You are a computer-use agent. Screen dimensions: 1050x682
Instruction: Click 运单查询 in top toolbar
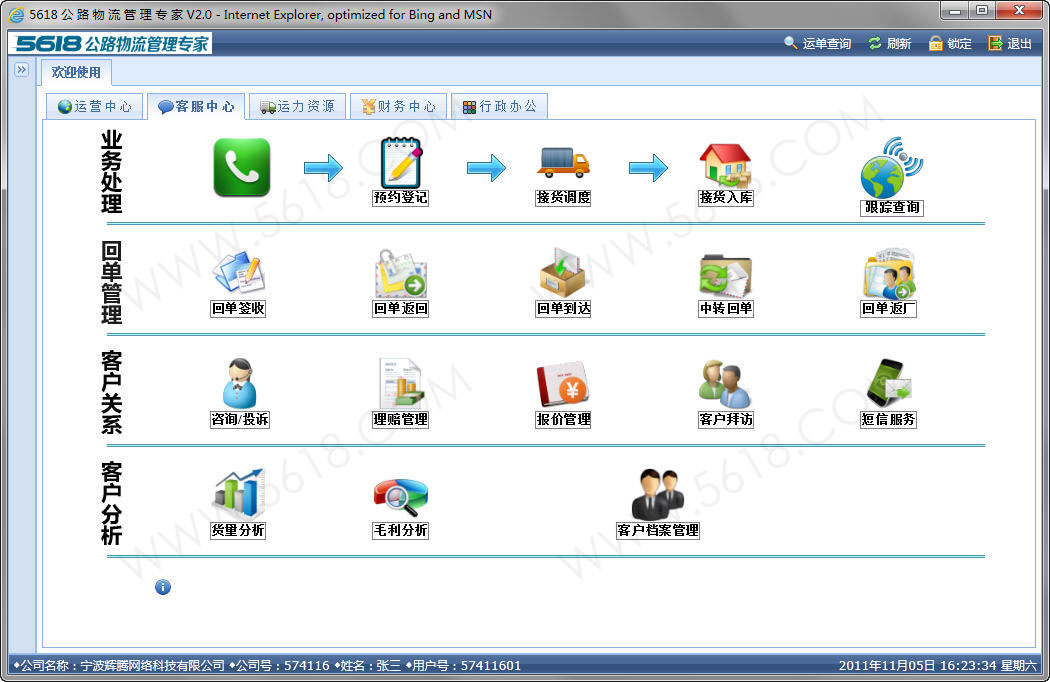click(817, 44)
